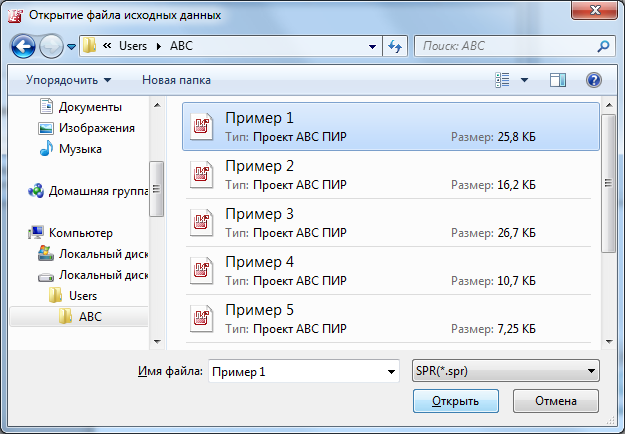Toggle the preview pane icon

click(558, 80)
